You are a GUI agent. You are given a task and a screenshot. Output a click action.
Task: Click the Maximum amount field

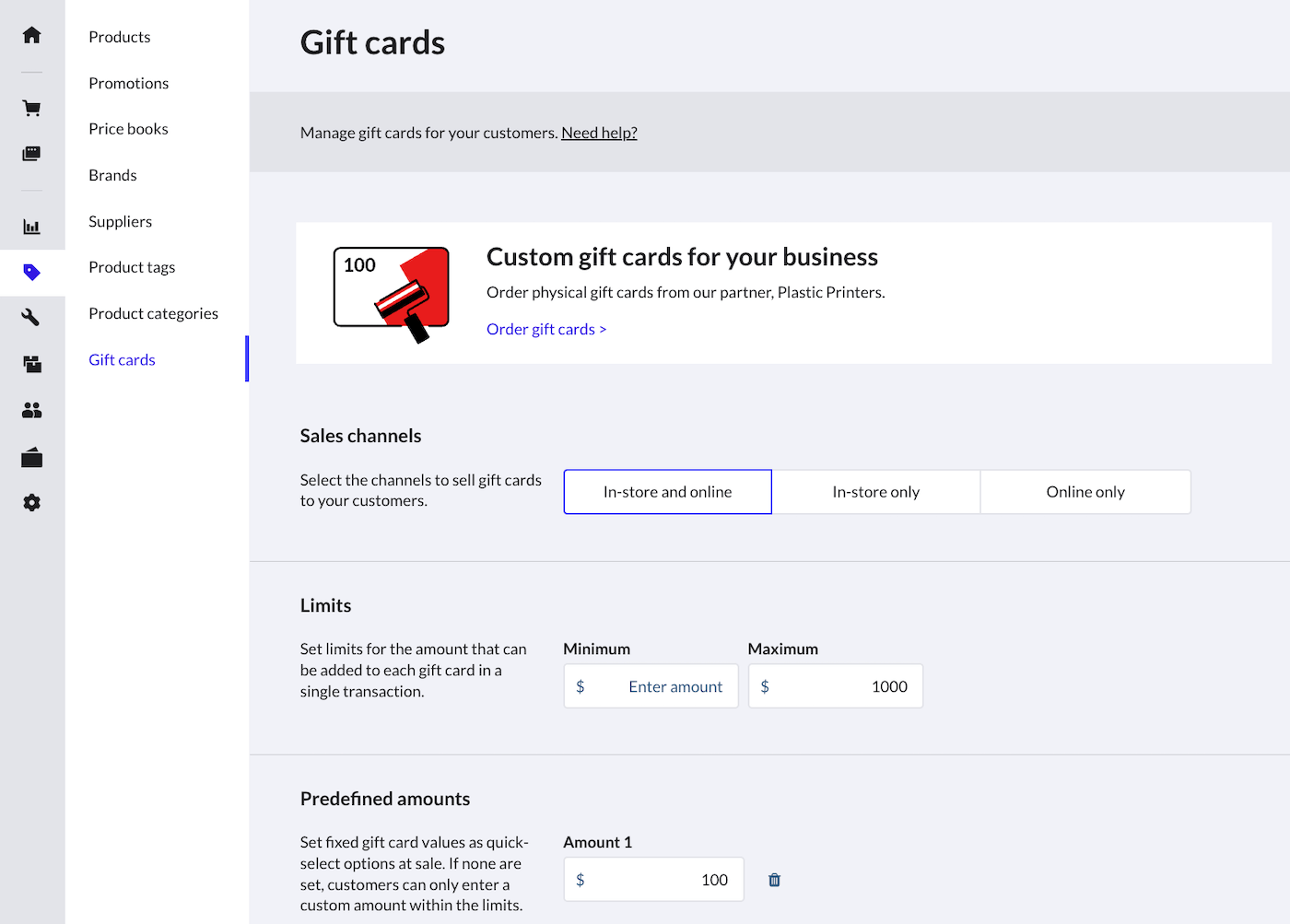click(x=845, y=686)
